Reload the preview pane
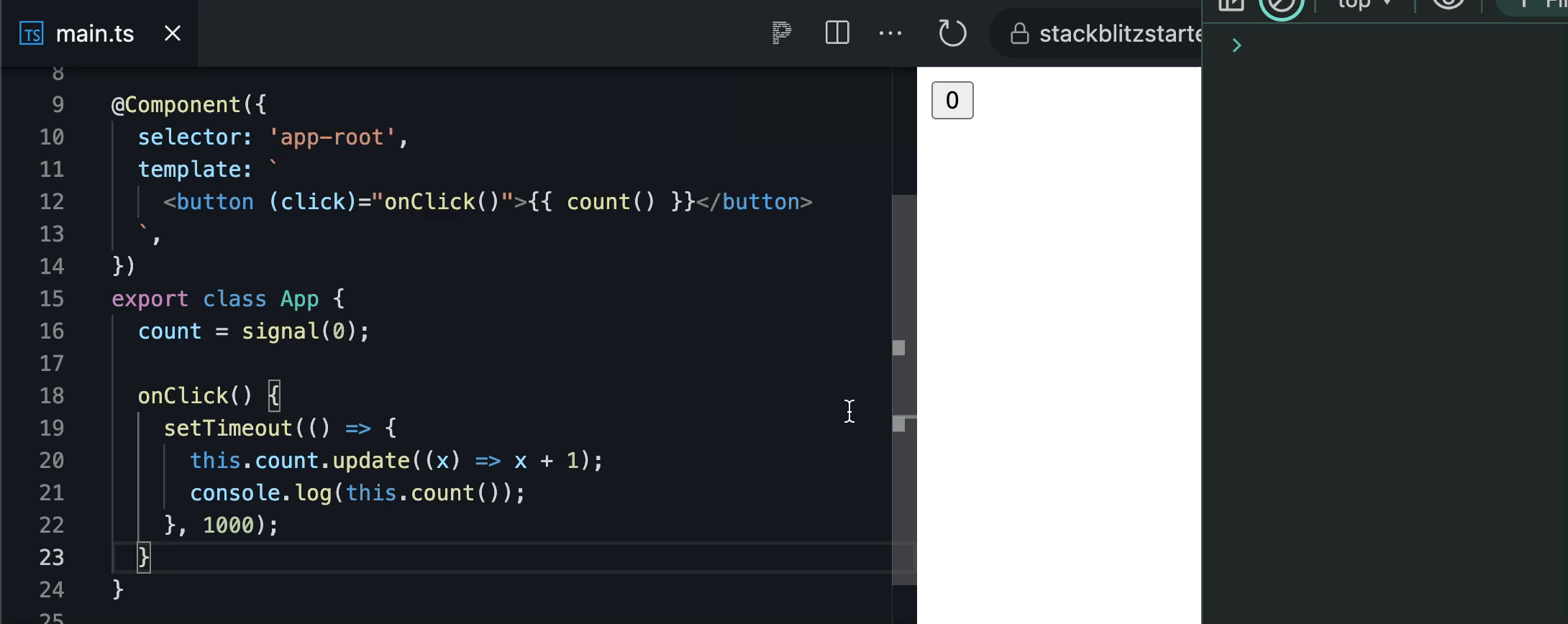The height and width of the screenshot is (624, 1568). pos(952,33)
